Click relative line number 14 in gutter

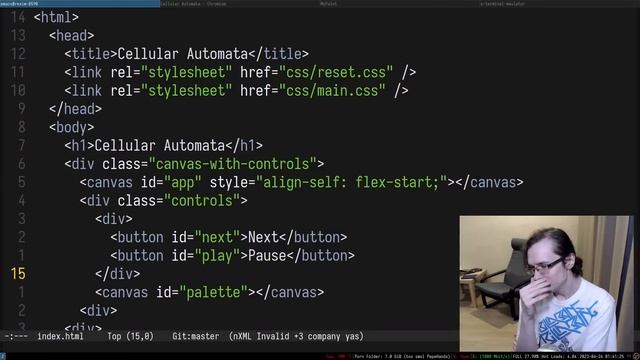point(18,18)
